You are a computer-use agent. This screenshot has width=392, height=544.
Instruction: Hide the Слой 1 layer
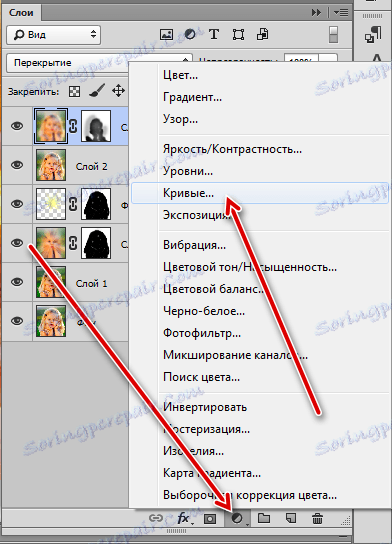(17, 282)
